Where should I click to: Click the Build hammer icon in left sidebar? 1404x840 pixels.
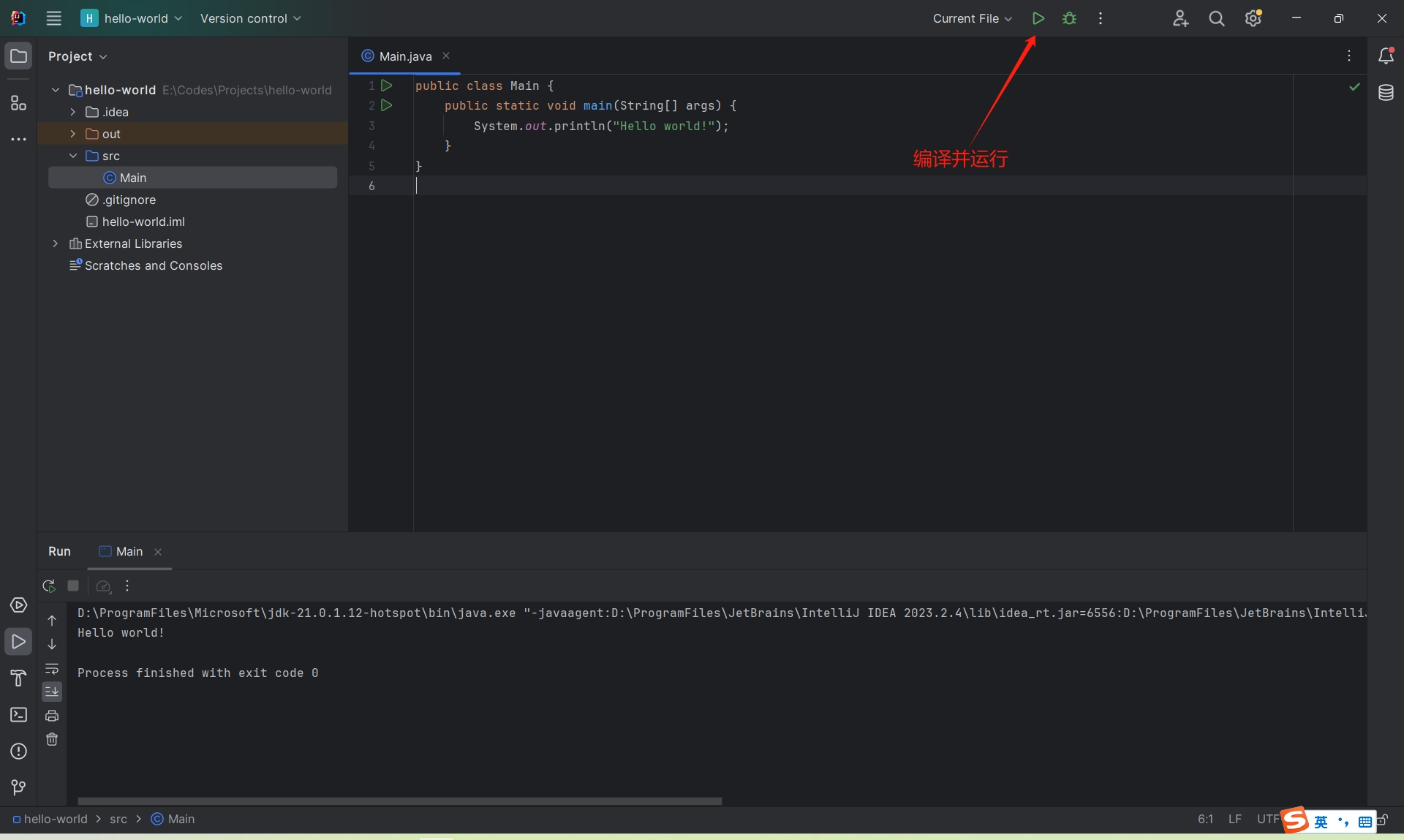tap(18, 678)
